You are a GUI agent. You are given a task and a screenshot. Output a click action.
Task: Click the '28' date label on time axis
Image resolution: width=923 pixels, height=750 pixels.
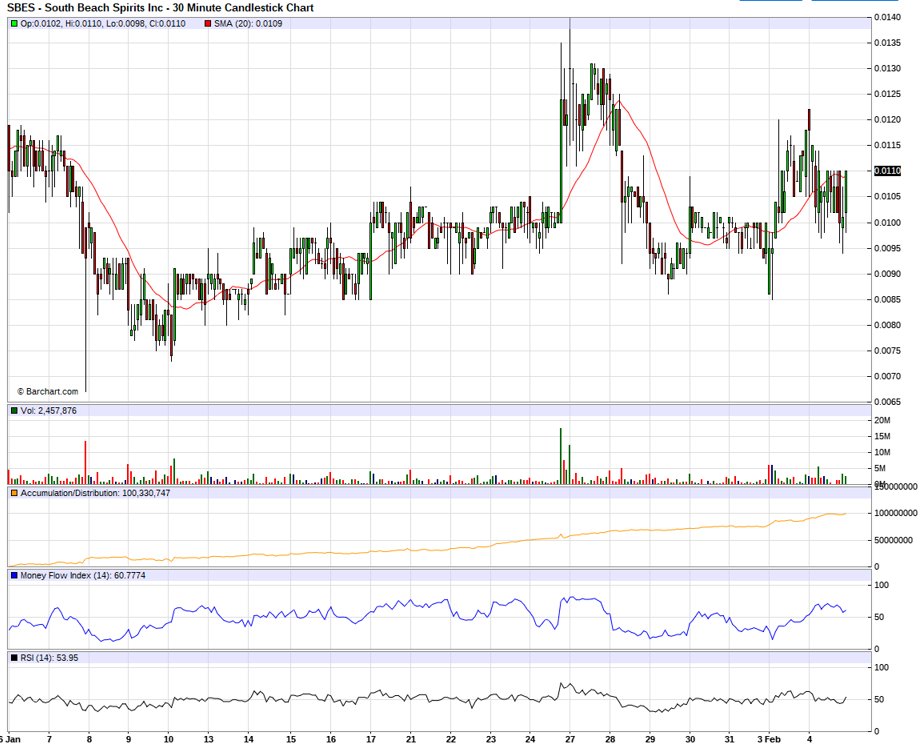(x=610, y=739)
